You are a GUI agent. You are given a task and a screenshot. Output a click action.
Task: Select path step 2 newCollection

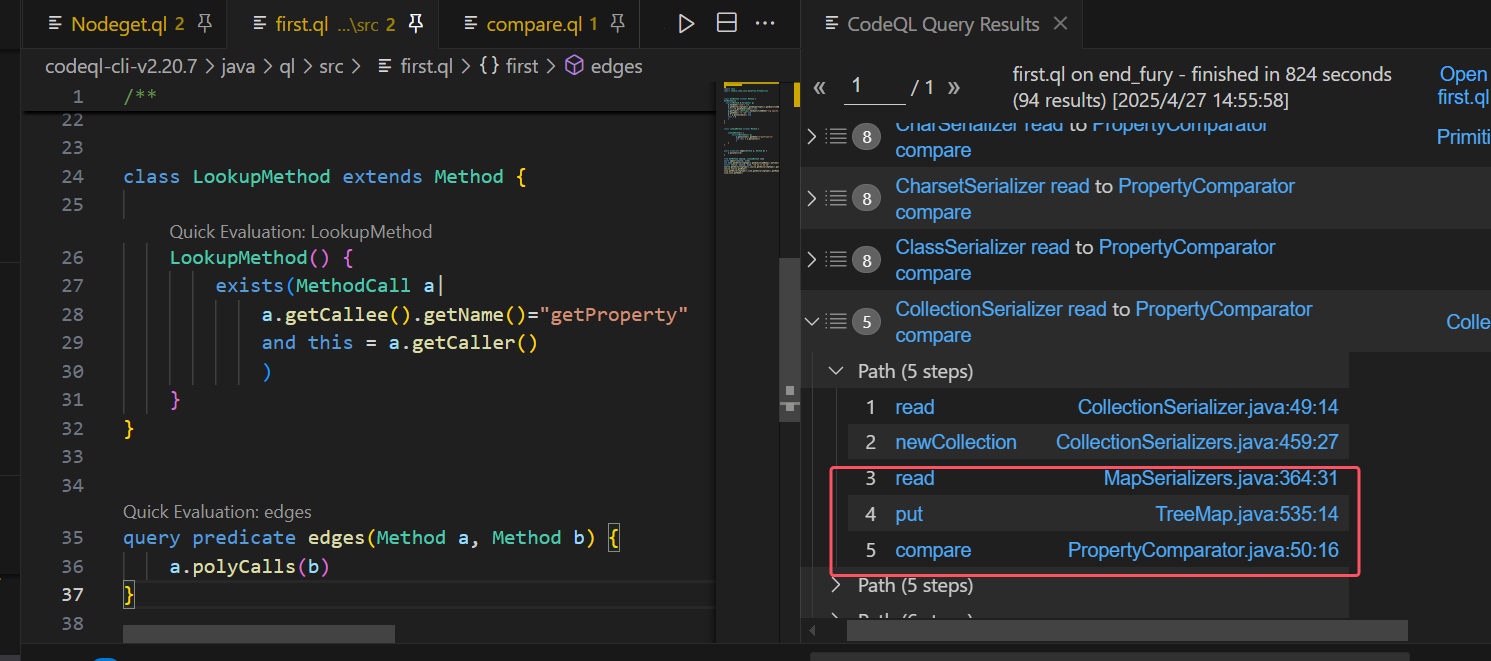[955, 442]
